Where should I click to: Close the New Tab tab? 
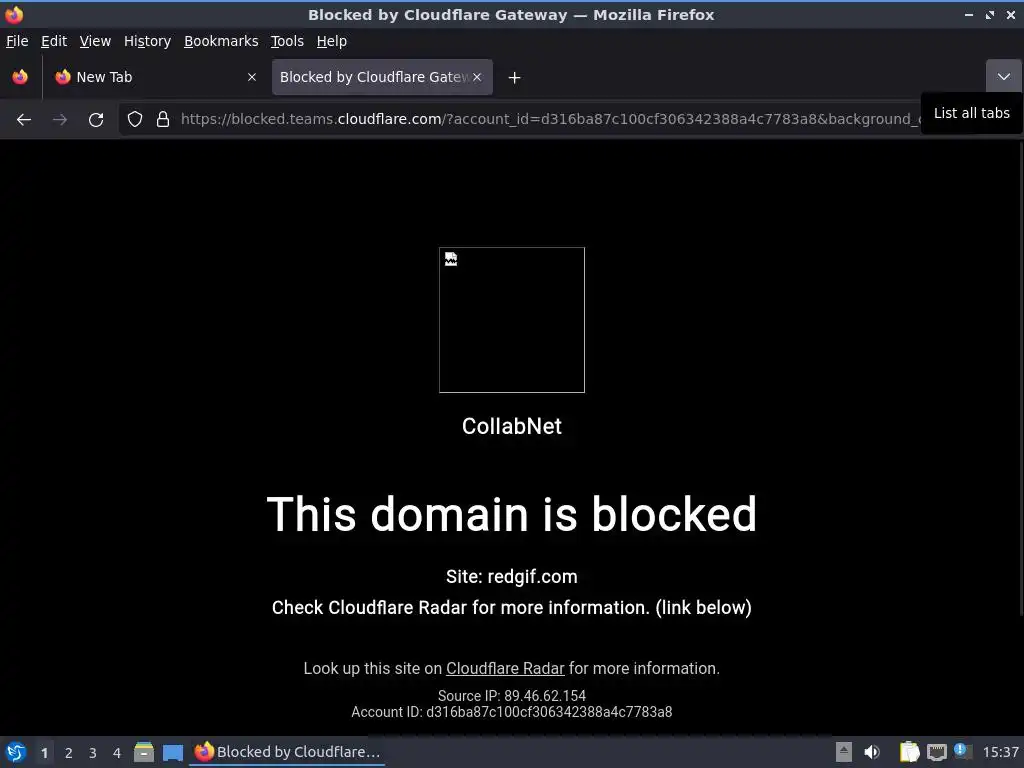[x=252, y=77]
